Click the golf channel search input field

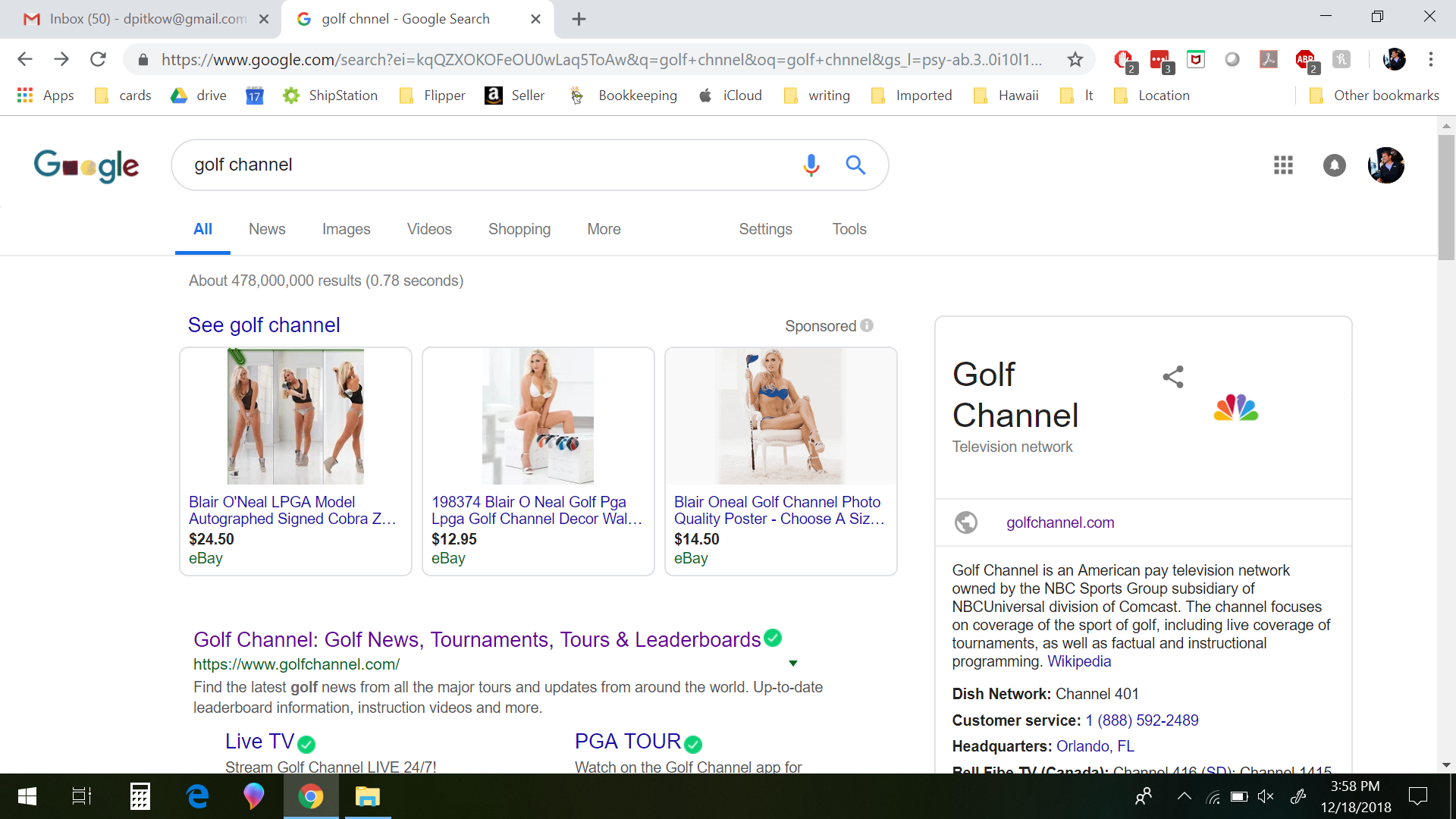click(485, 165)
